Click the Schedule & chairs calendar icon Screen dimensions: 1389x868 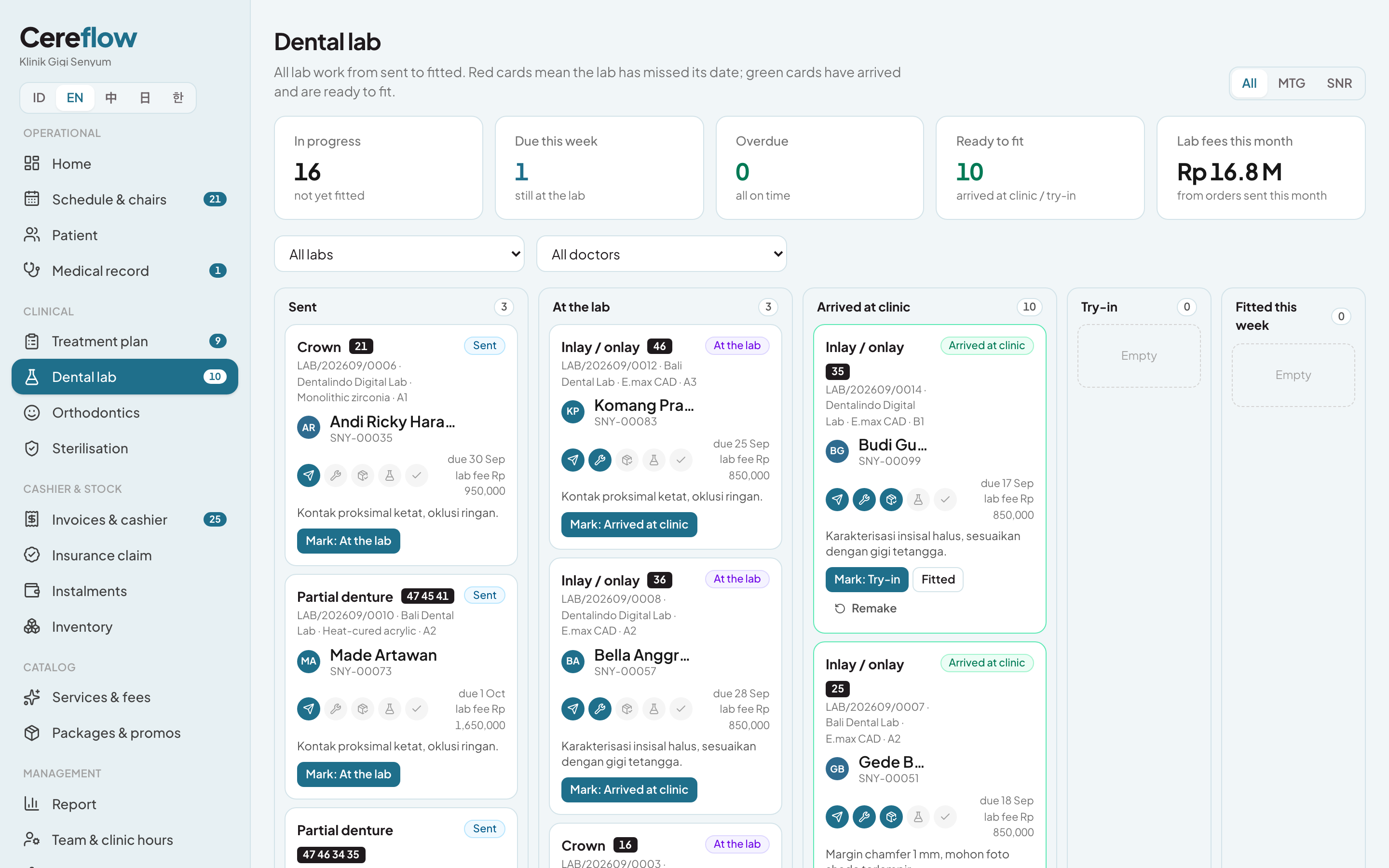tap(31, 199)
